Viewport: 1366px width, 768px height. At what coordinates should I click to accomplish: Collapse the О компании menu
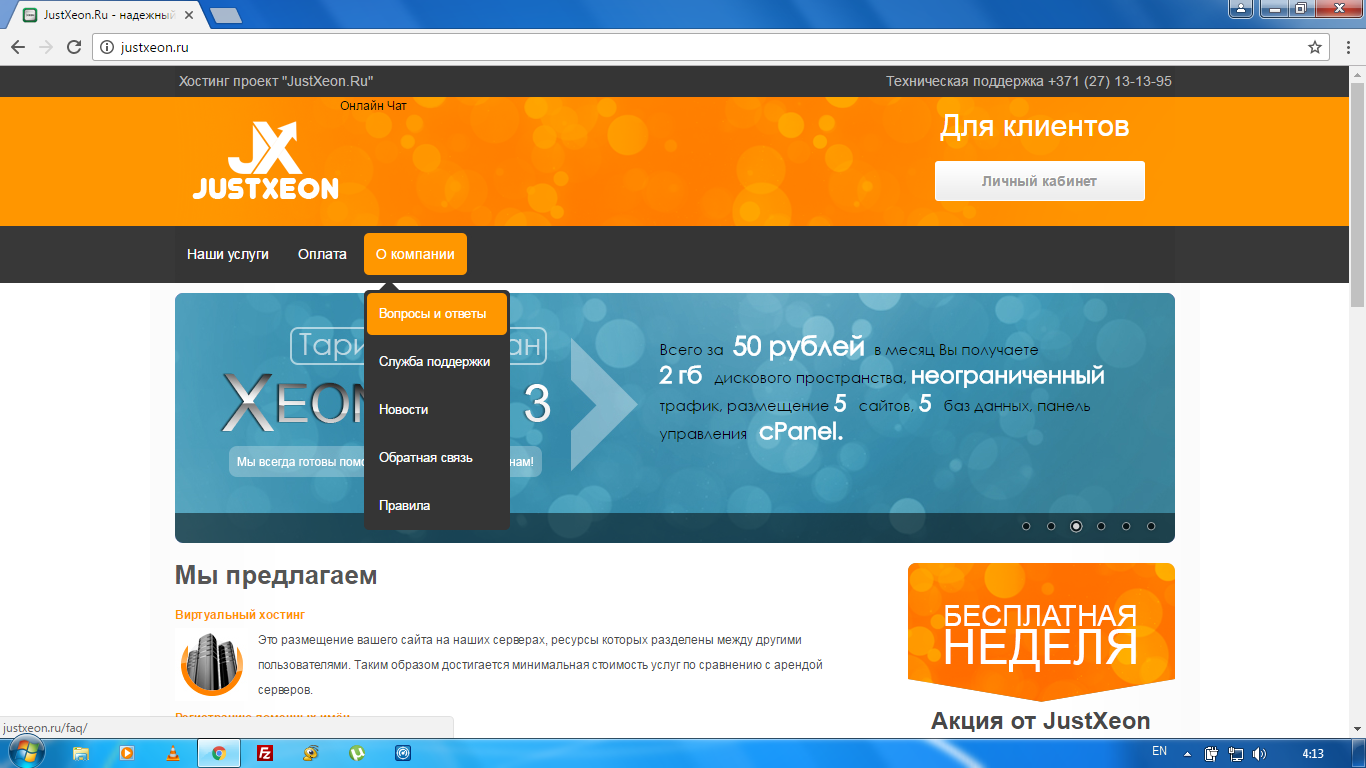coord(415,254)
